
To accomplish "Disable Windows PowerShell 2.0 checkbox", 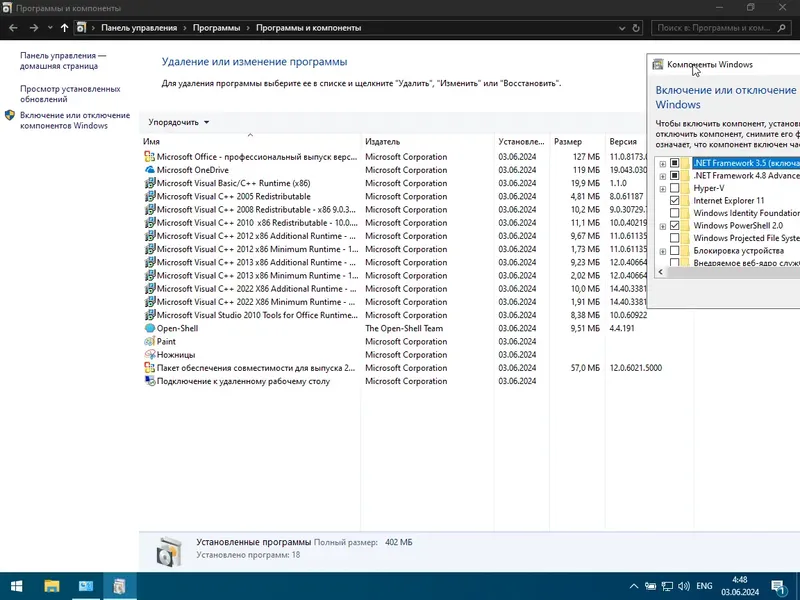I will pyautogui.click(x=676, y=224).
